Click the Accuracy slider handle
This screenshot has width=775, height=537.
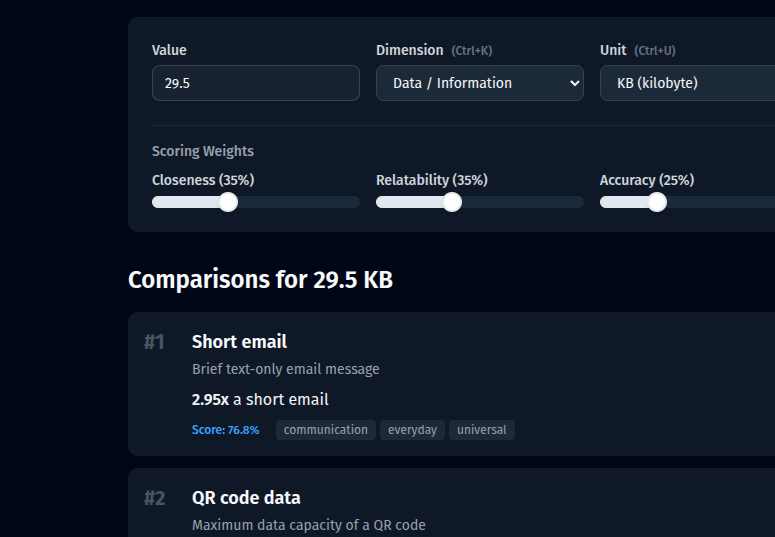(657, 202)
